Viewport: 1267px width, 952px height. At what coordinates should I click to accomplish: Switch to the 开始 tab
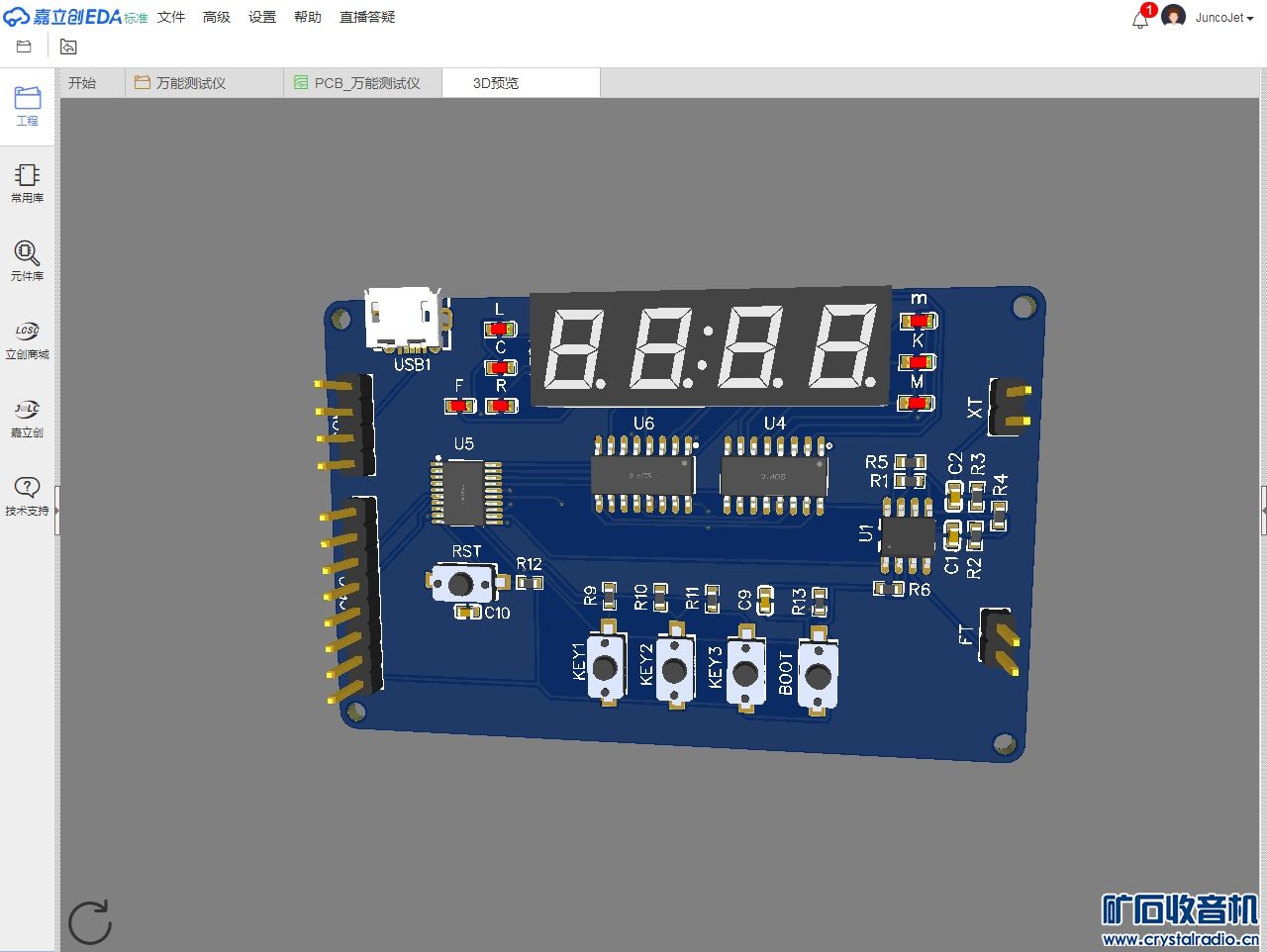click(x=91, y=83)
